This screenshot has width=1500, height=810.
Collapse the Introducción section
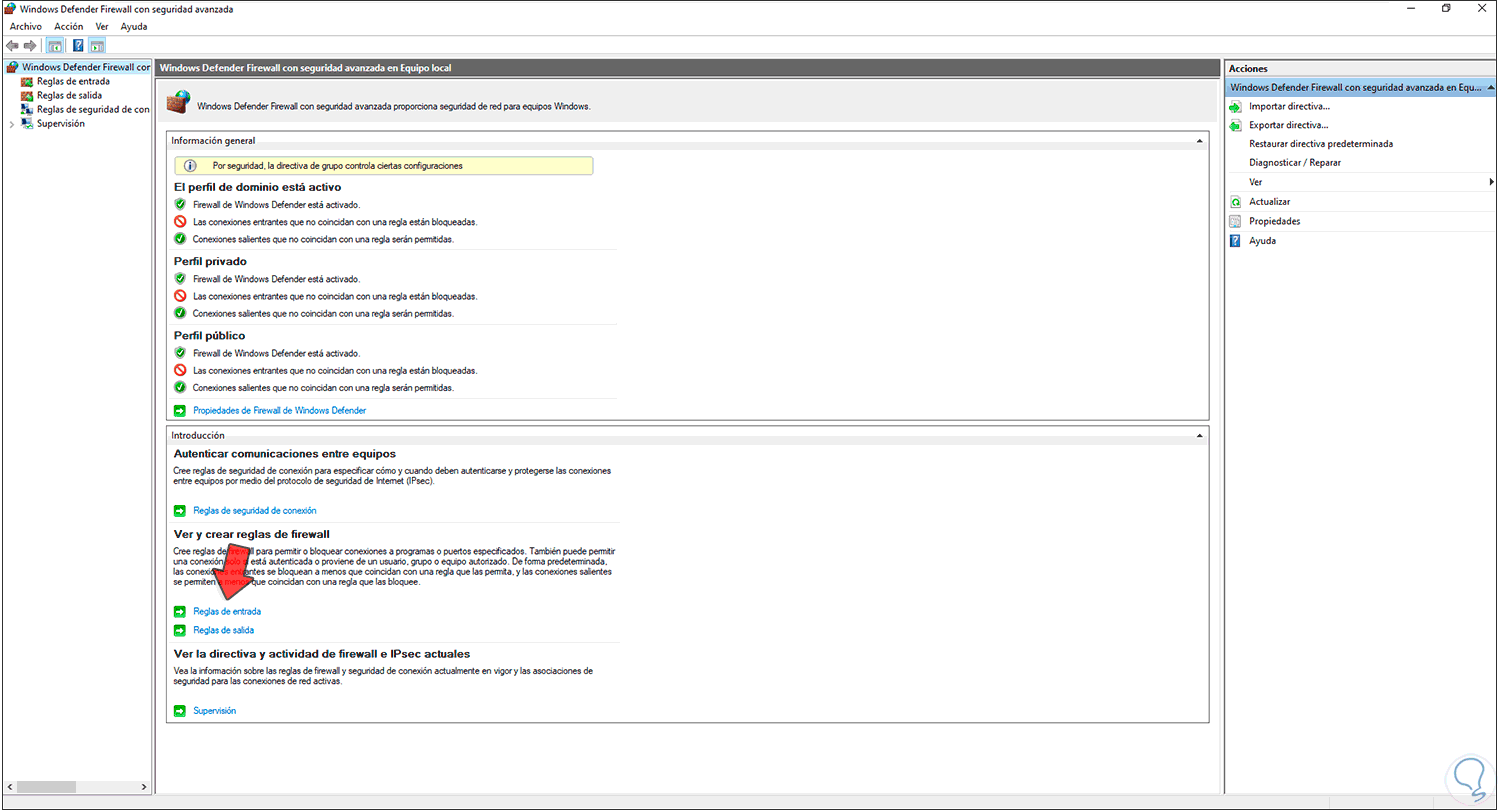(1199, 436)
